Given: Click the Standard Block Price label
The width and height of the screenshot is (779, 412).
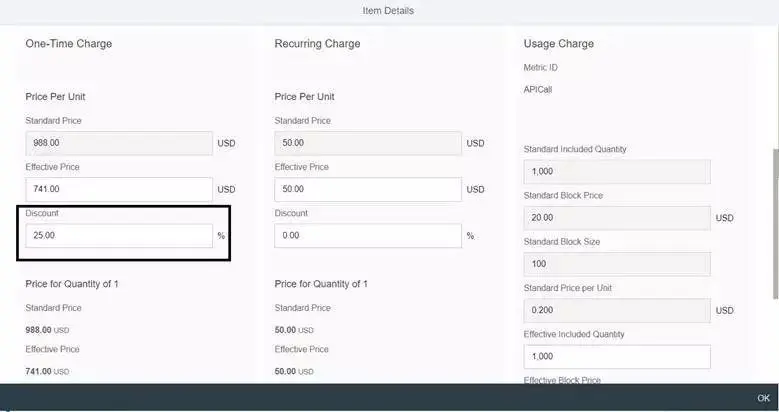Looking at the screenshot, I should click(x=563, y=195).
